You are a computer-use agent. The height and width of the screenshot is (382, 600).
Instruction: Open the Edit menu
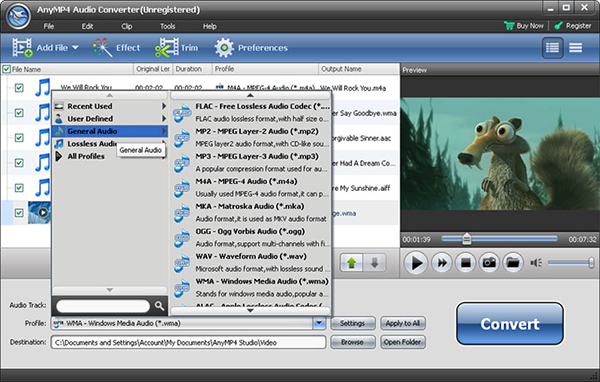pos(87,26)
